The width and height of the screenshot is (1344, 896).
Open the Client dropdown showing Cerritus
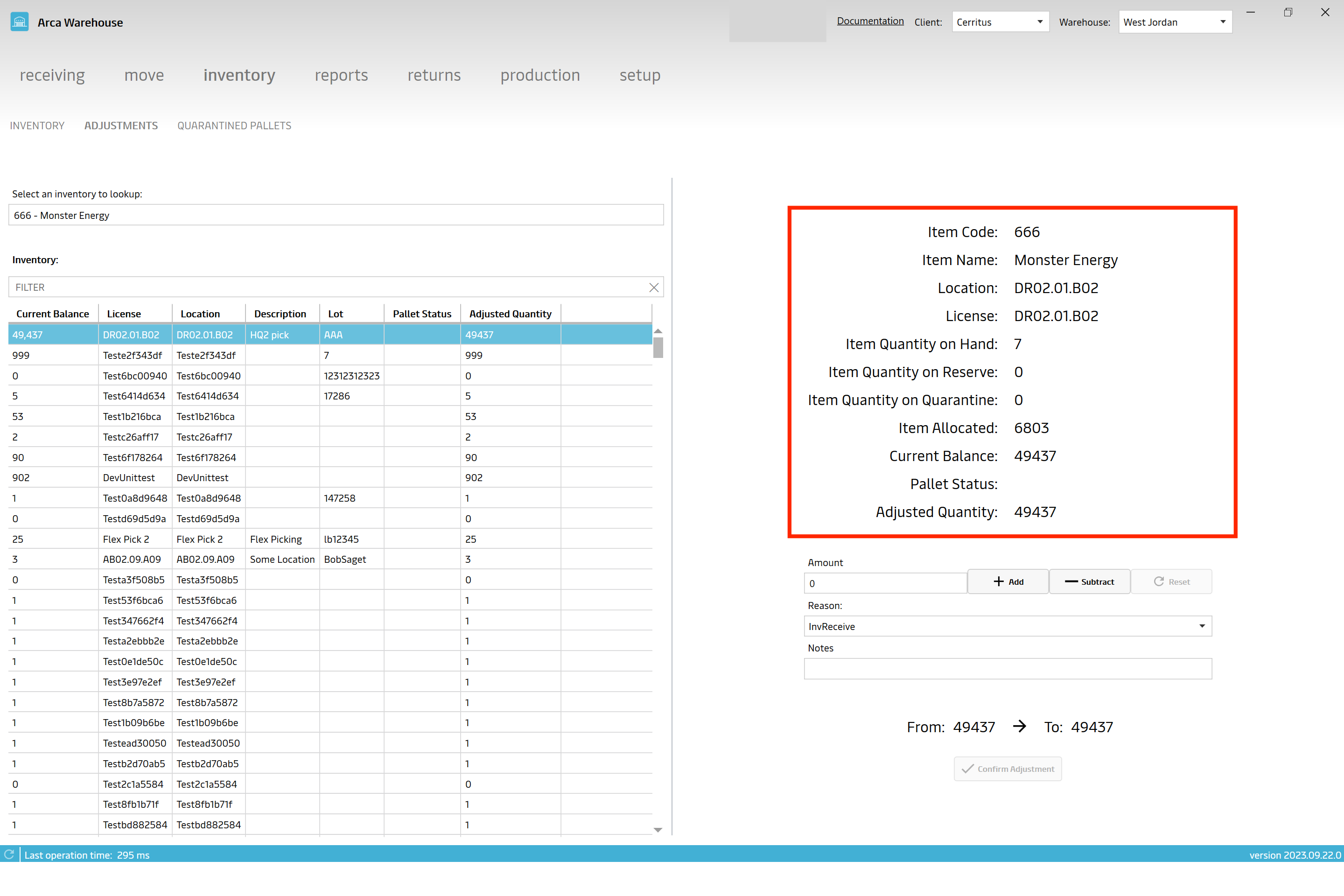pos(1000,22)
